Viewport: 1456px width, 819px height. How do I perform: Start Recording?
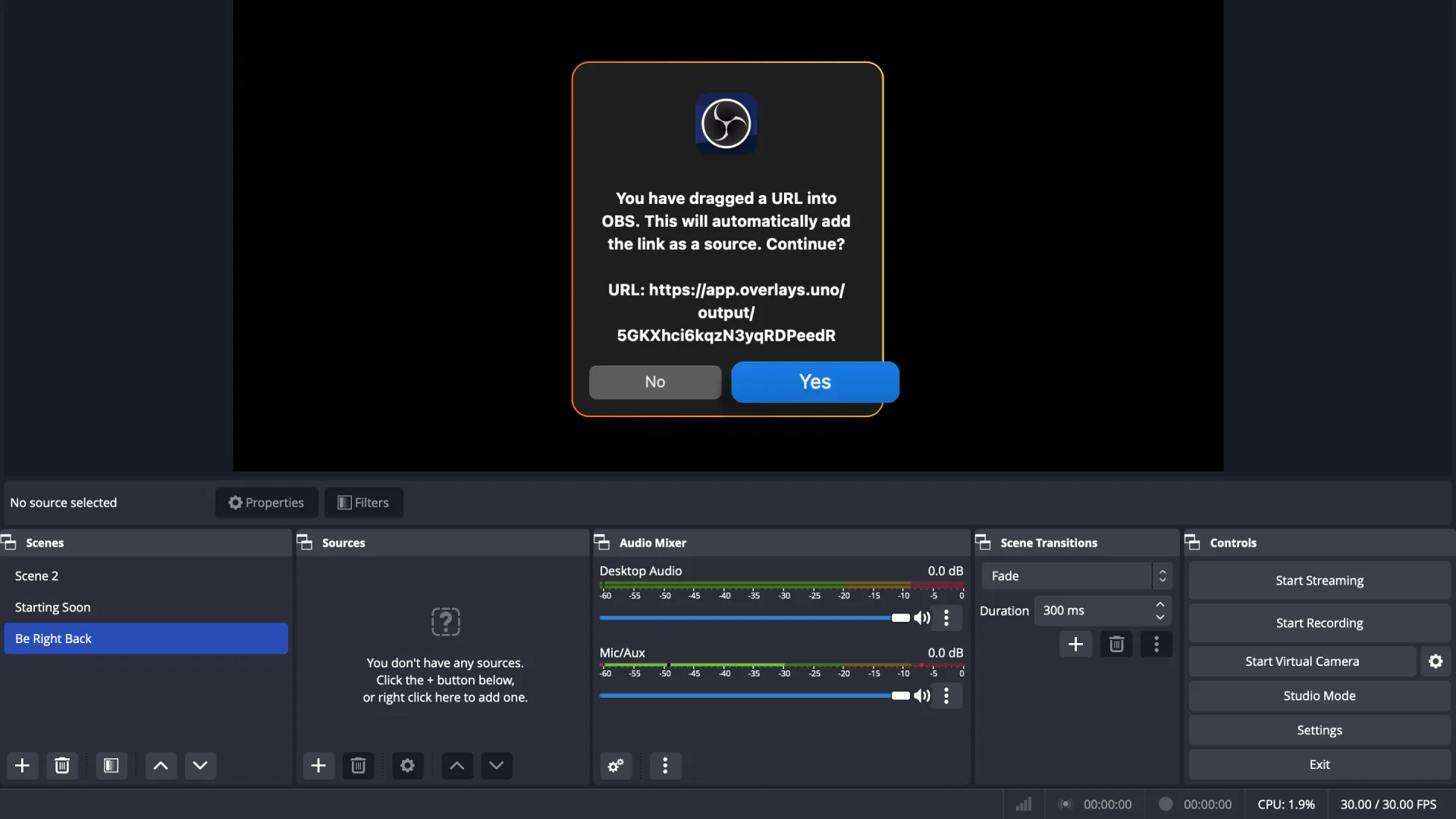pos(1319,623)
